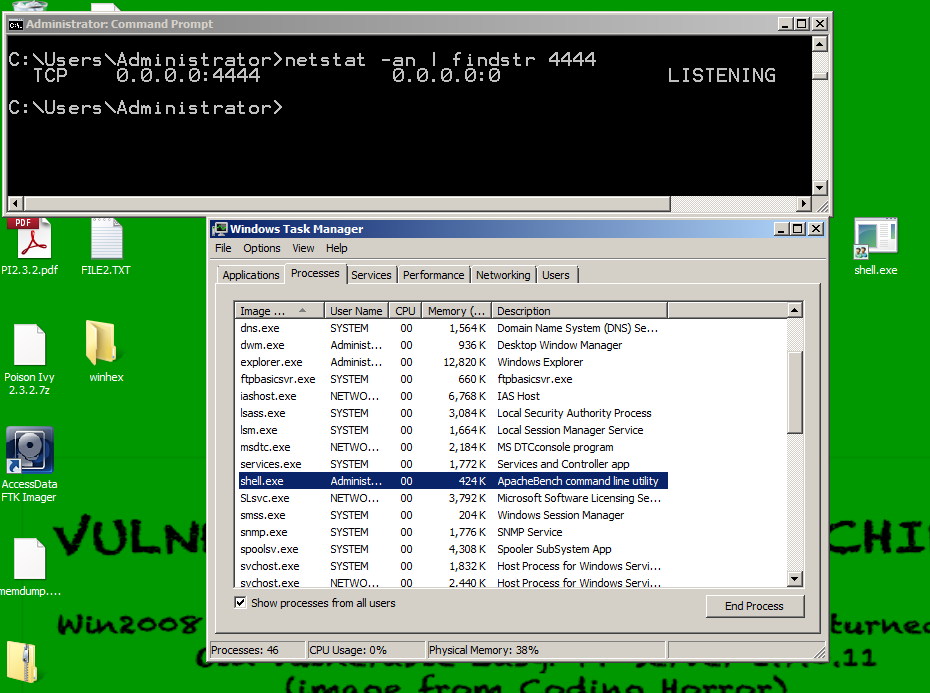
Task: Sort processes by CPU column header
Action: 406,311
